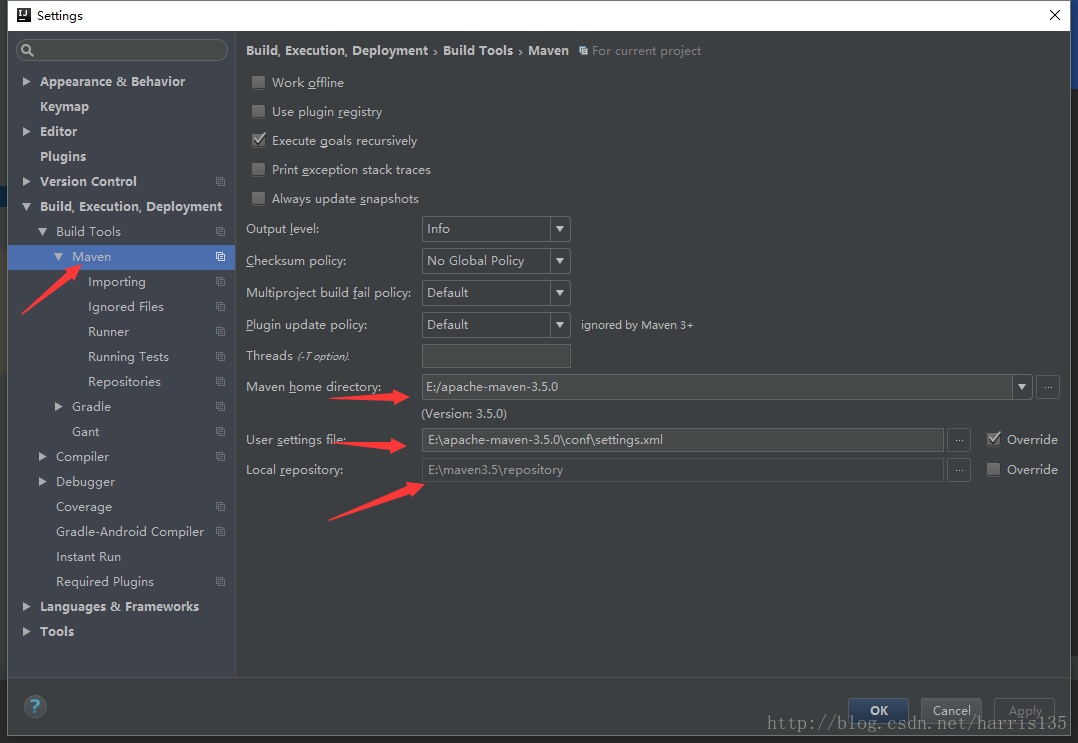1078x743 pixels.
Task: Expand the Tools section arrow
Action: [26, 632]
